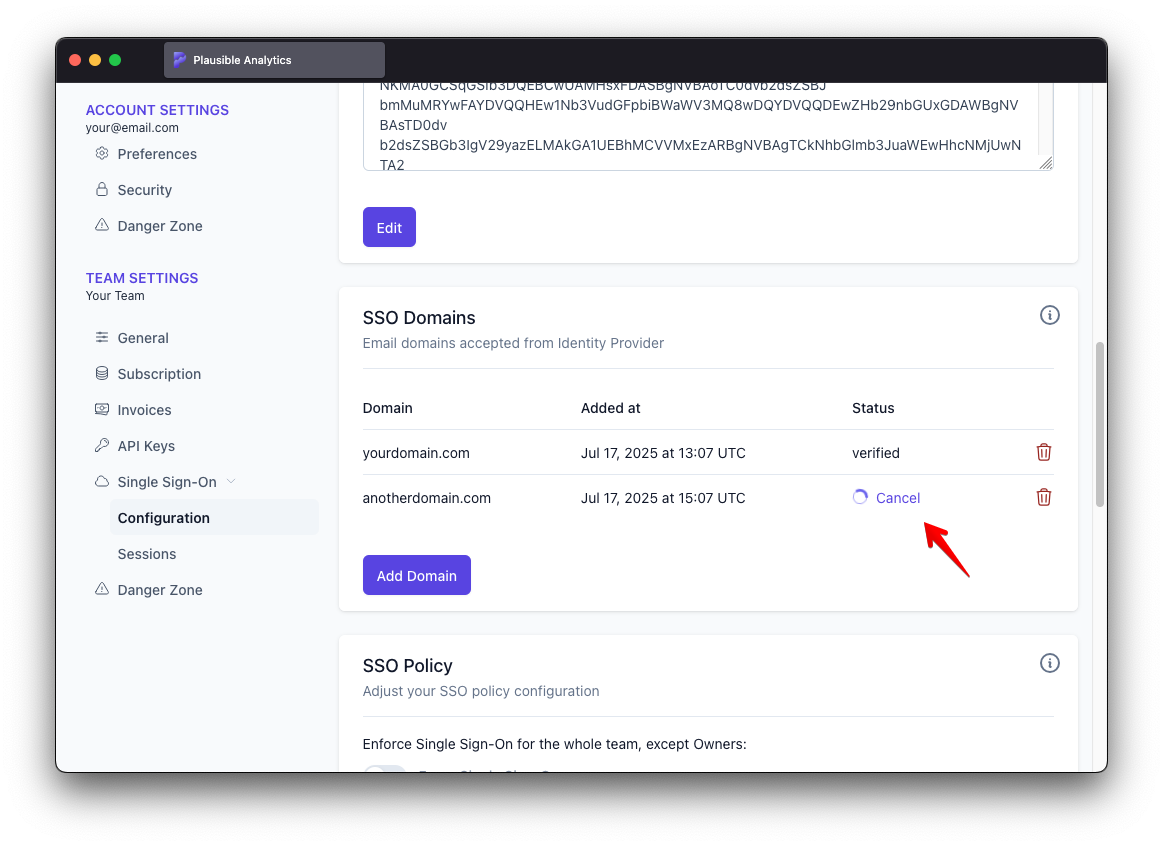
Task: Open Invoices via the banknote icon
Action: pos(101,409)
